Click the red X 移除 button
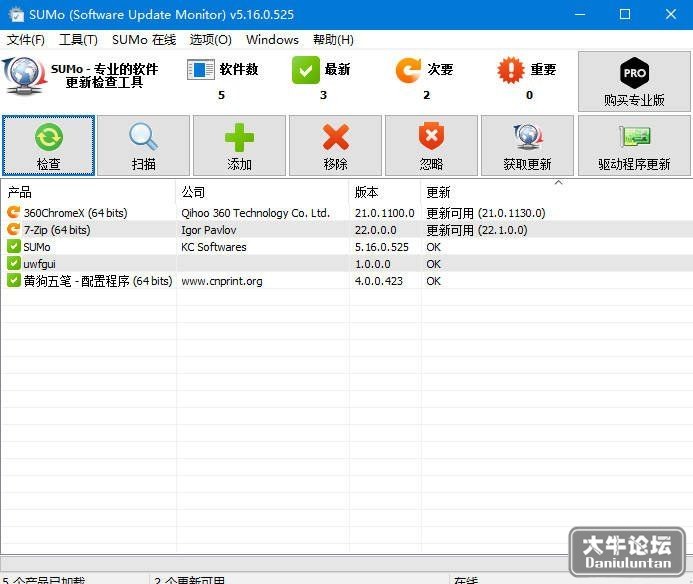The height and width of the screenshot is (584, 693). click(x=335, y=145)
